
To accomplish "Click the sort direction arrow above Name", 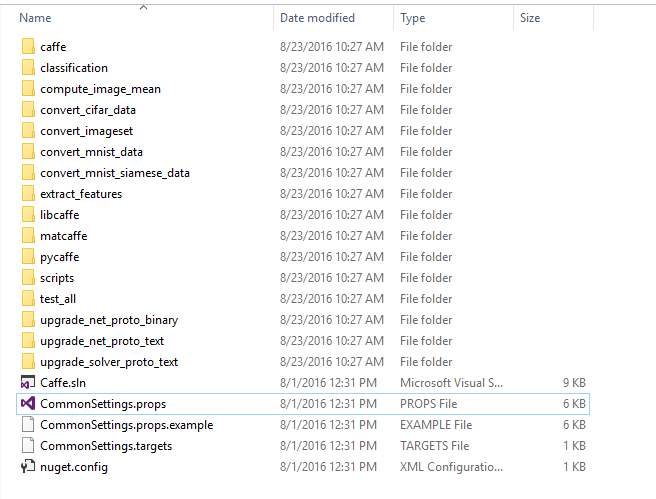I will tap(144, 7).
